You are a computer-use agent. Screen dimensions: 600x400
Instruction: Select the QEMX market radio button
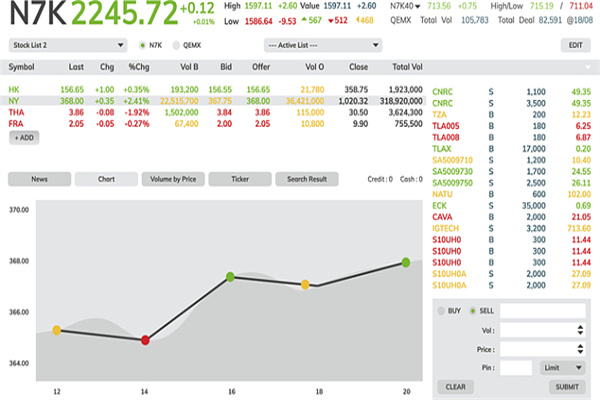[x=177, y=45]
